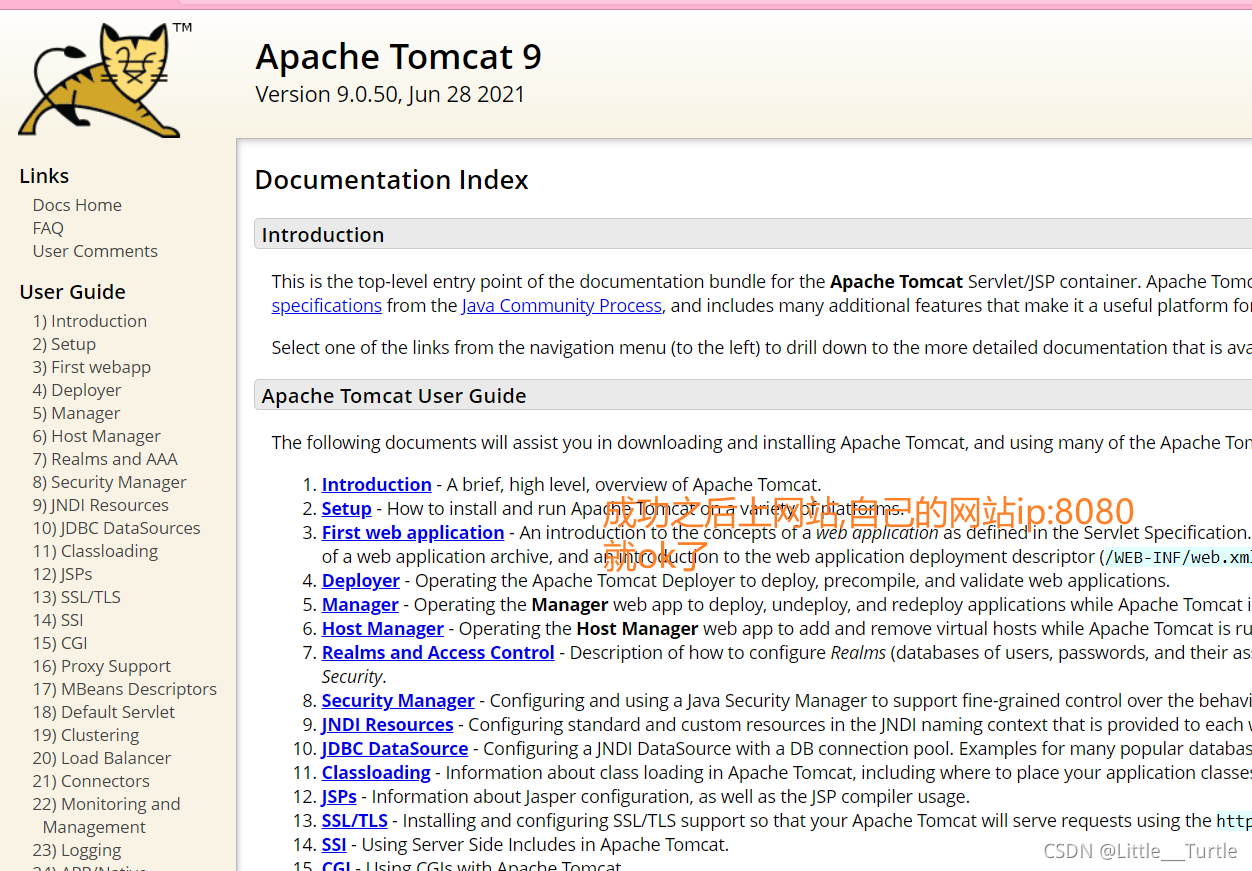Click the Apache Tomcat 9 page title
The width and height of the screenshot is (1252, 871).
click(x=398, y=57)
